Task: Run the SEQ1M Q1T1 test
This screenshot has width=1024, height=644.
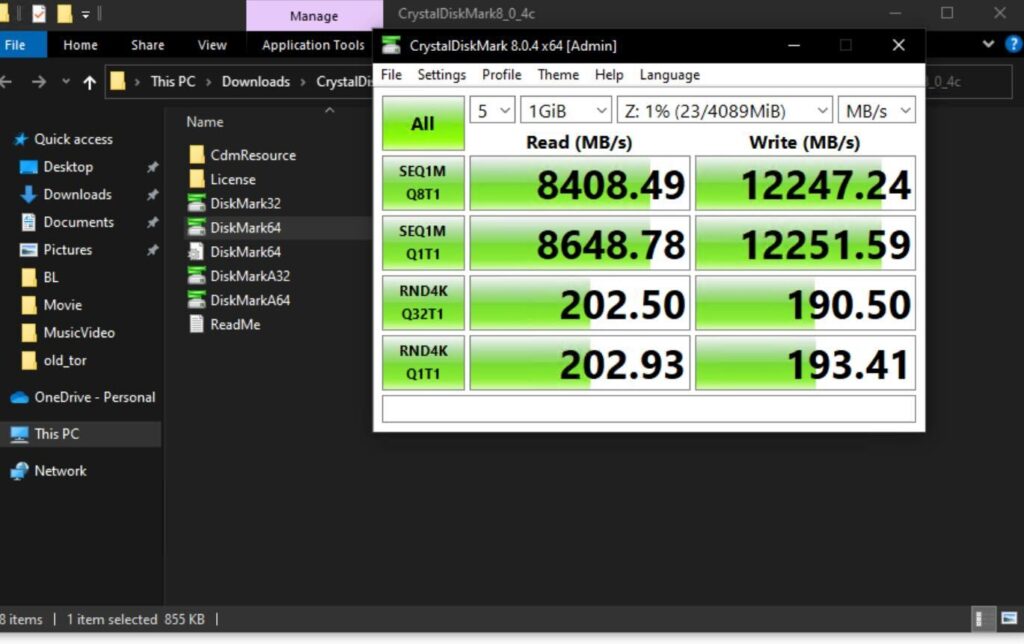Action: coord(423,243)
